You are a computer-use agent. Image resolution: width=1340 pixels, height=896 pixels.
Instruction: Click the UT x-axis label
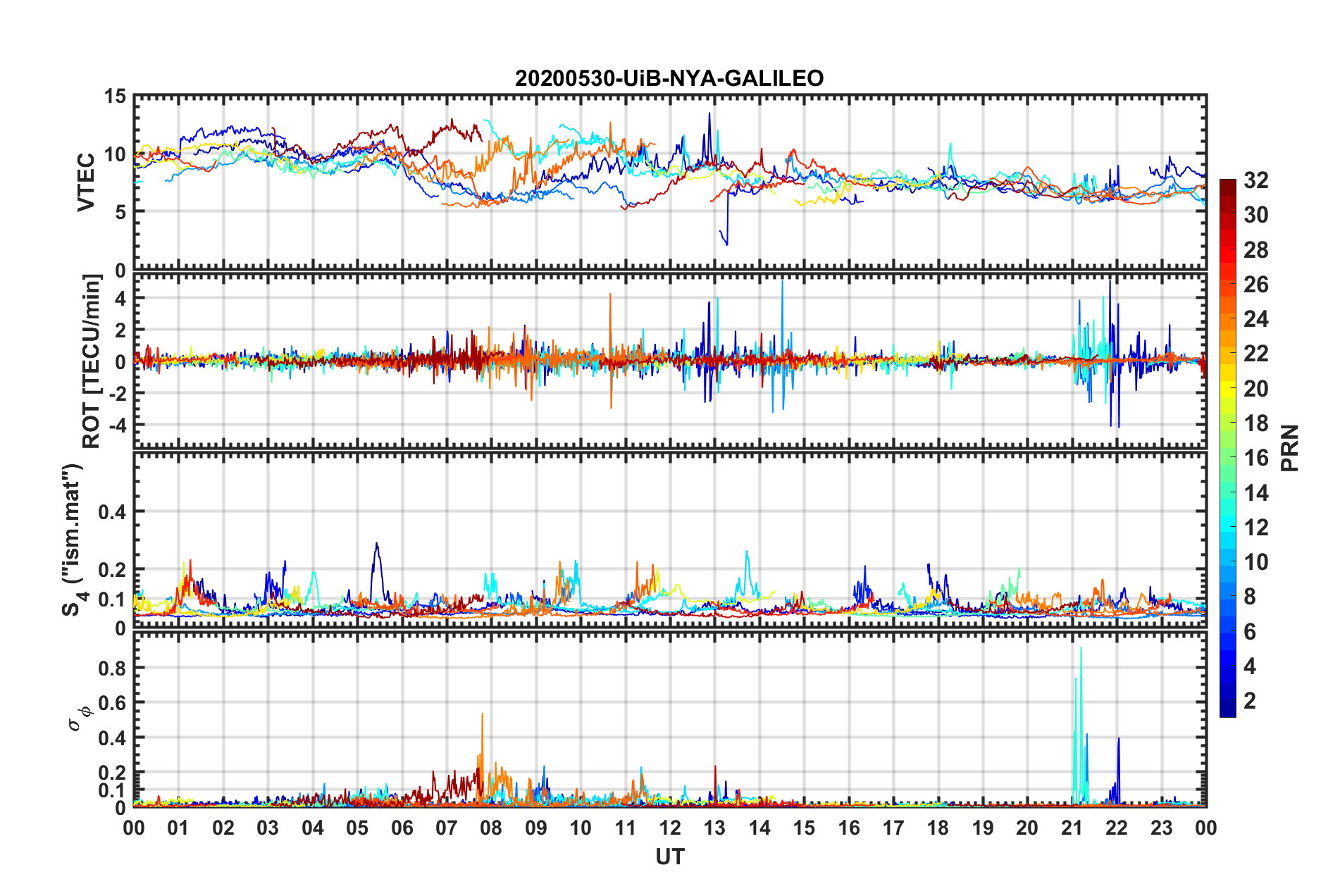[670, 857]
